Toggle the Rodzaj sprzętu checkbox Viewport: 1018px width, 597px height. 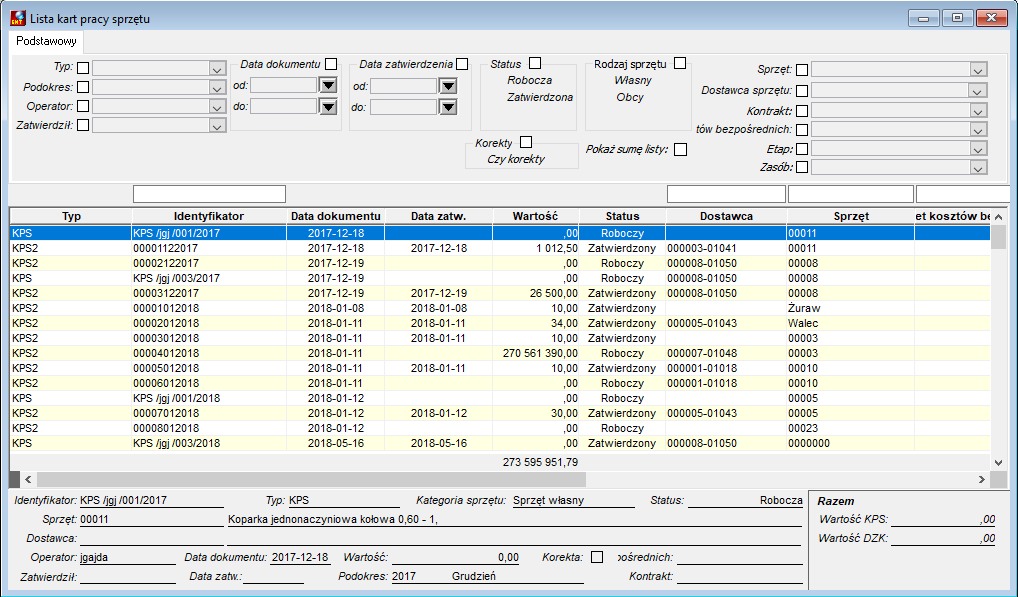point(680,63)
